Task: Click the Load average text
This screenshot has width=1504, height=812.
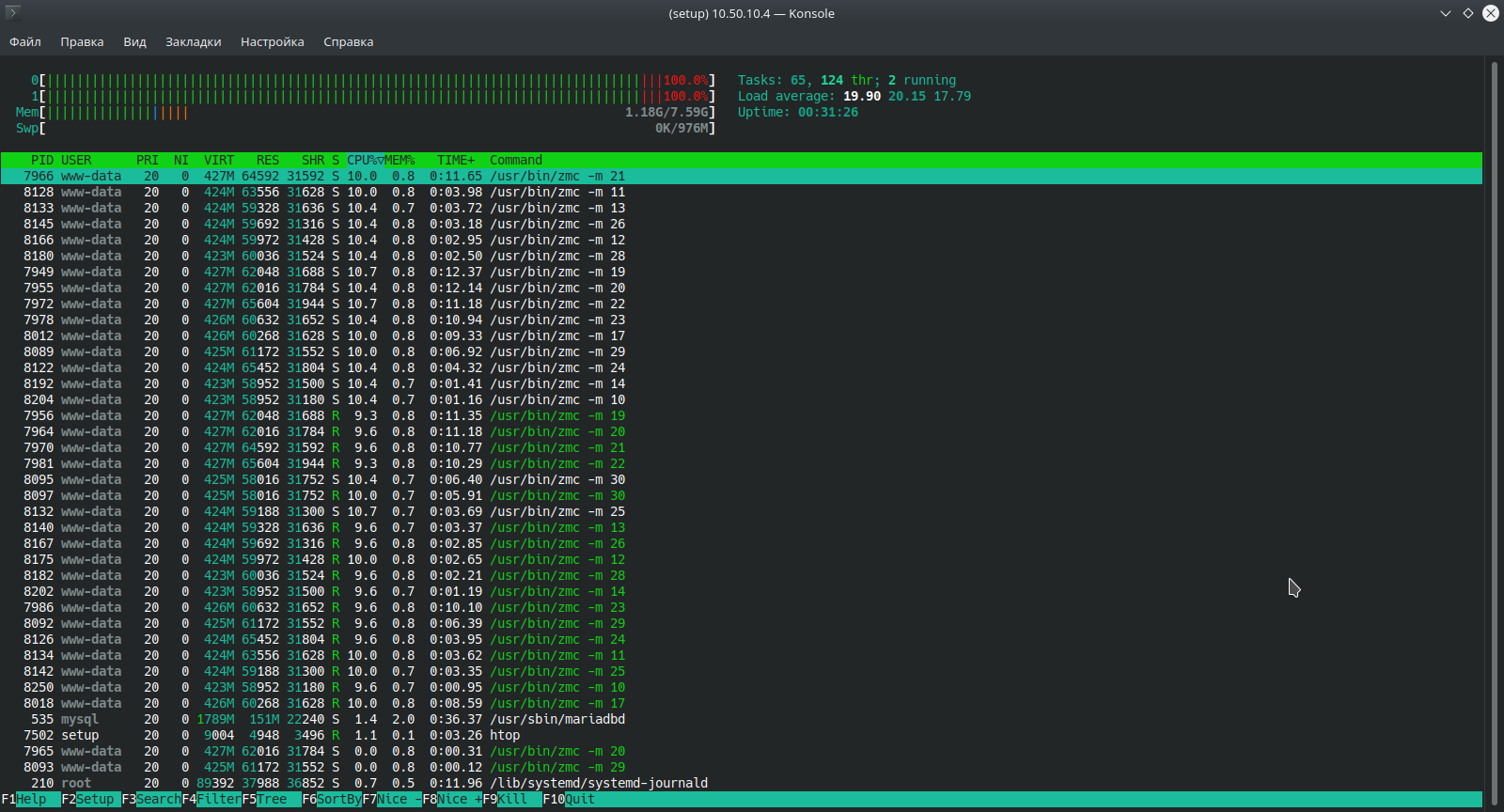Action: point(854,96)
